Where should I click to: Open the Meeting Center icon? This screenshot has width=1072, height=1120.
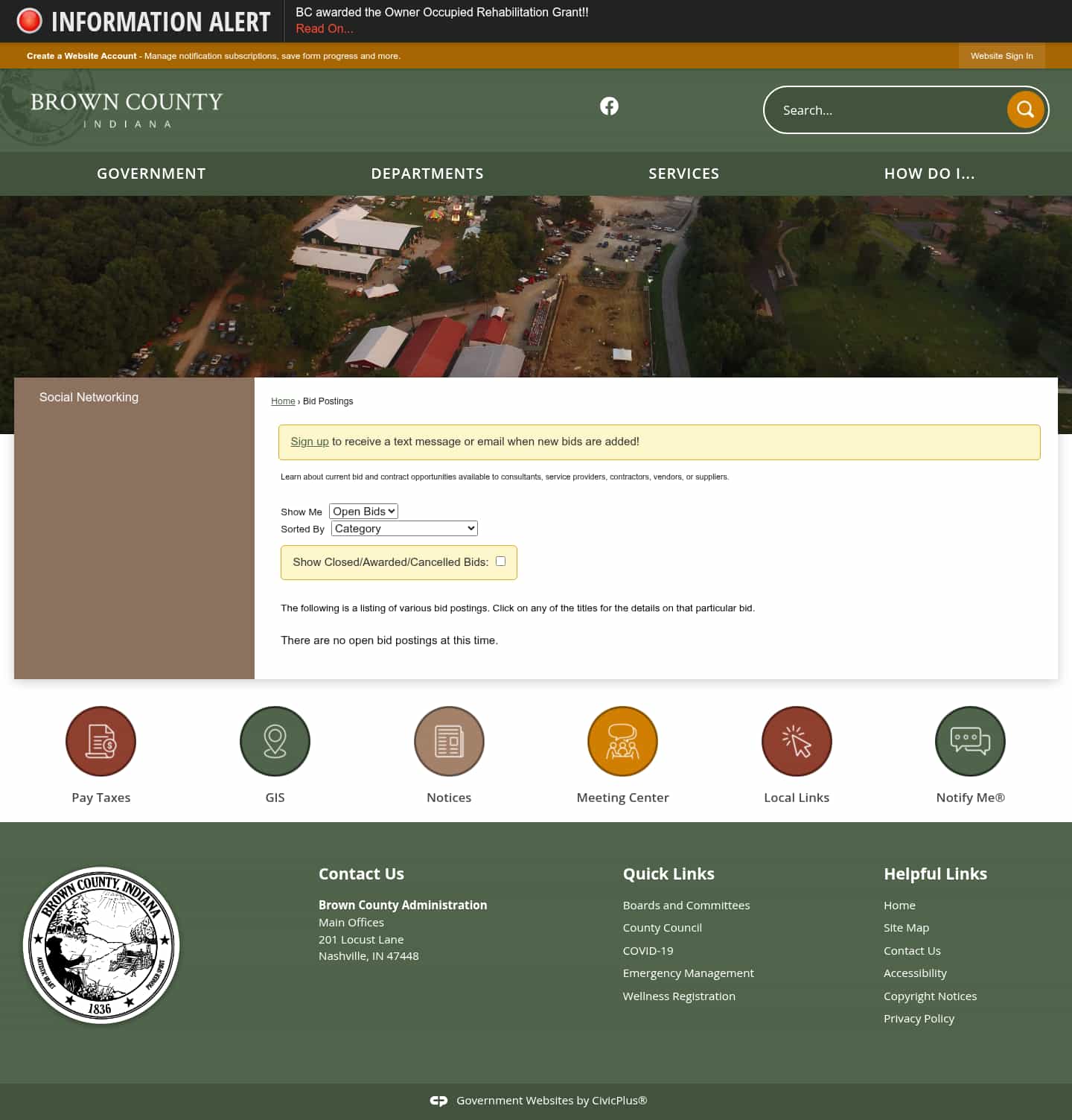pos(622,741)
